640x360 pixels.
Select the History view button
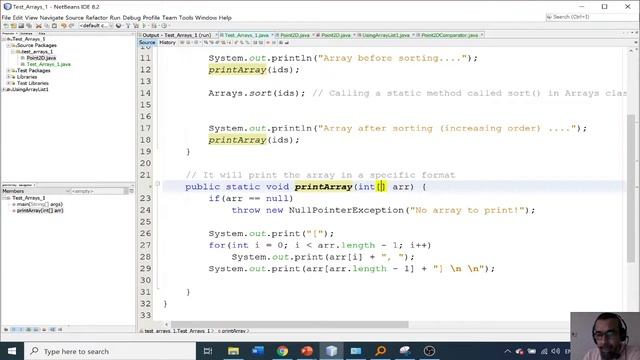tap(167, 42)
